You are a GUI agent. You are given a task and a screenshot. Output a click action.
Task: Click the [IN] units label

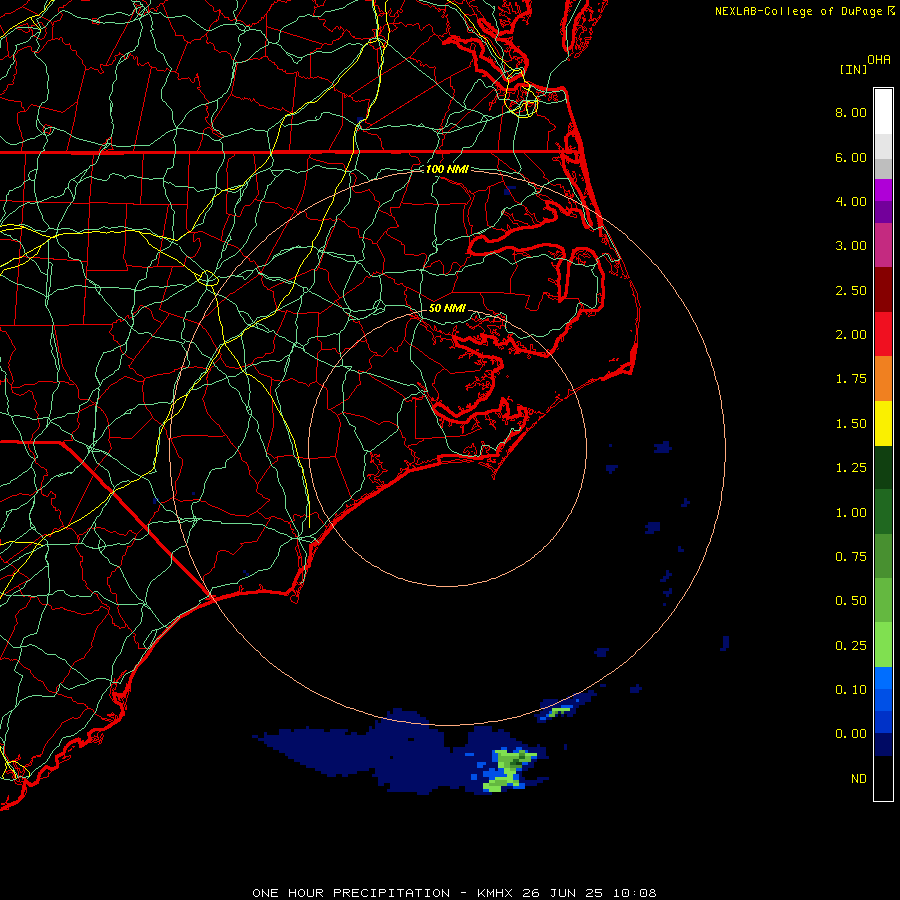click(853, 69)
